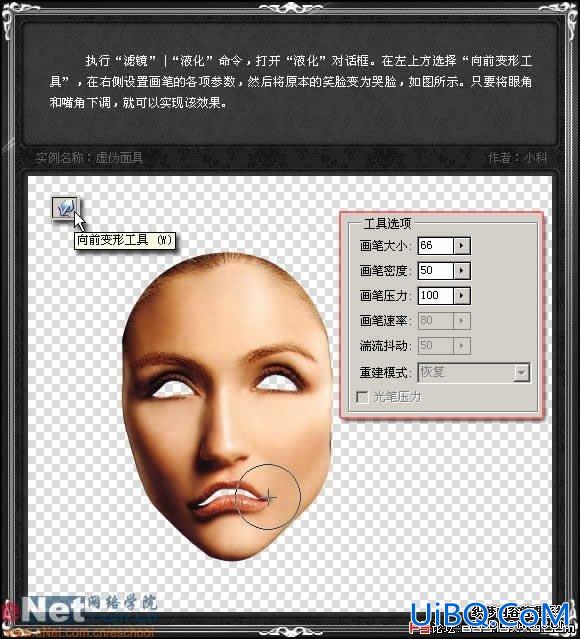580x639 pixels.
Task: Open the 画笔压力 slider arrow
Action: [x=462, y=296]
